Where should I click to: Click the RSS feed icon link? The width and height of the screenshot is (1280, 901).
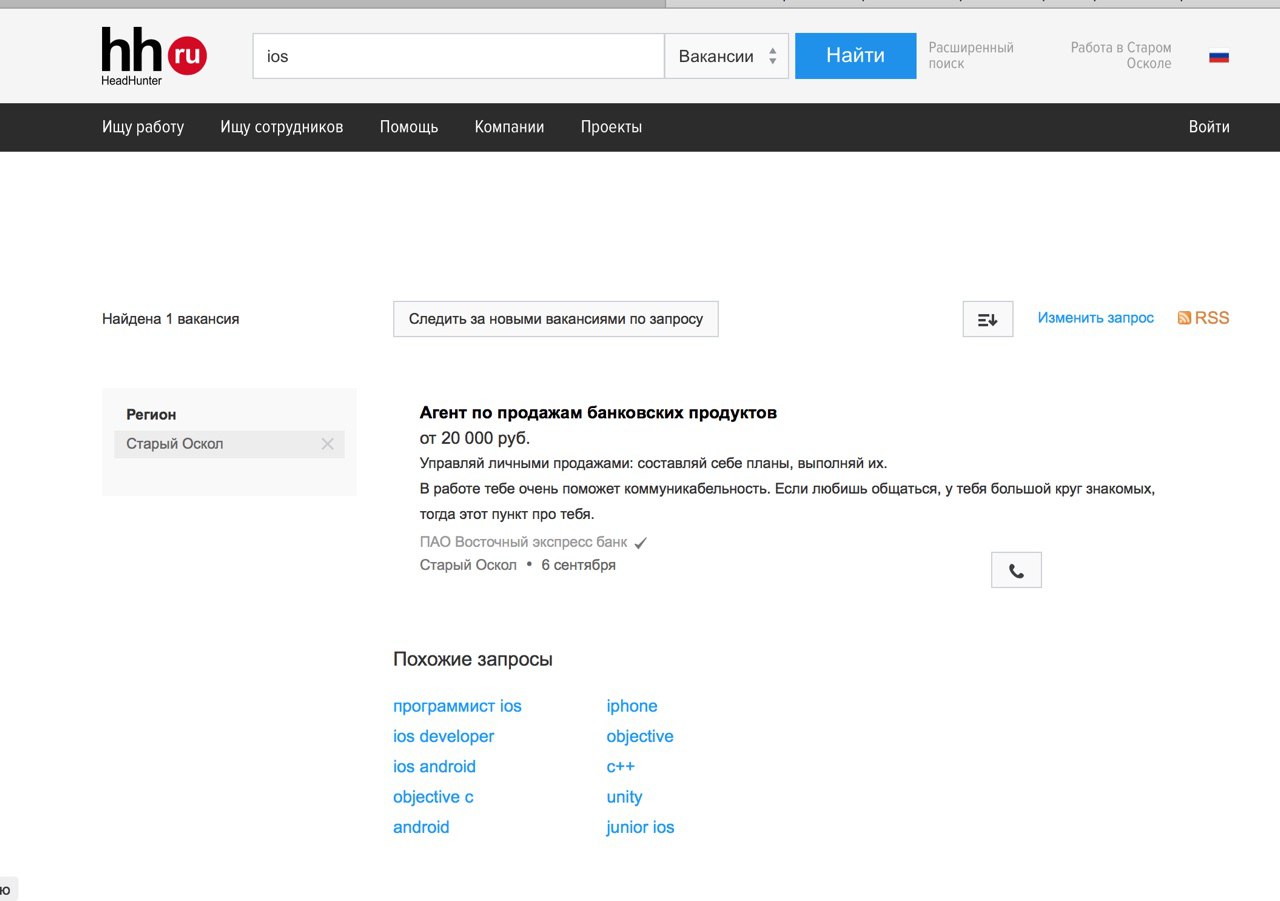click(x=1203, y=318)
